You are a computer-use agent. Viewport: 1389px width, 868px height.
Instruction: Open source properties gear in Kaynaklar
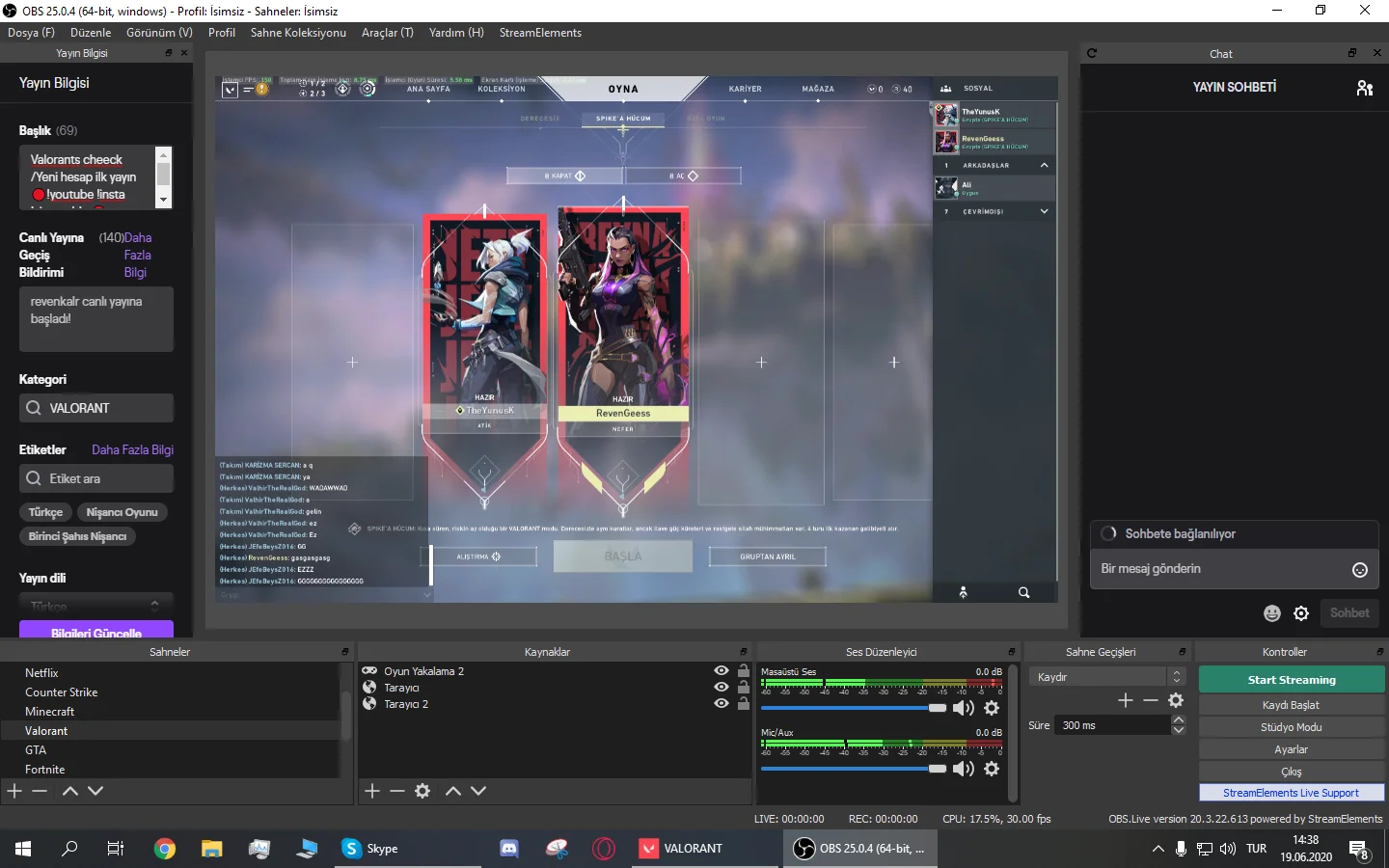pyautogui.click(x=422, y=791)
